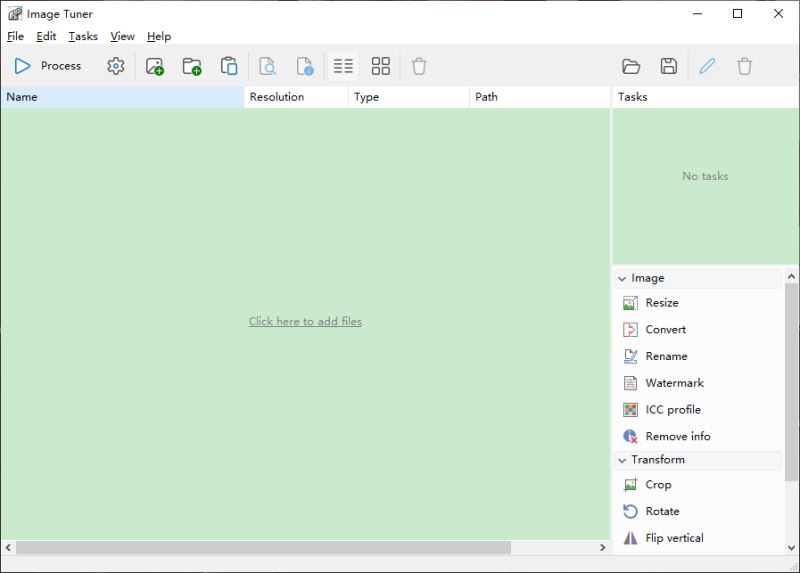Click the Process button label
Image resolution: width=800 pixels, height=573 pixels.
click(x=61, y=66)
